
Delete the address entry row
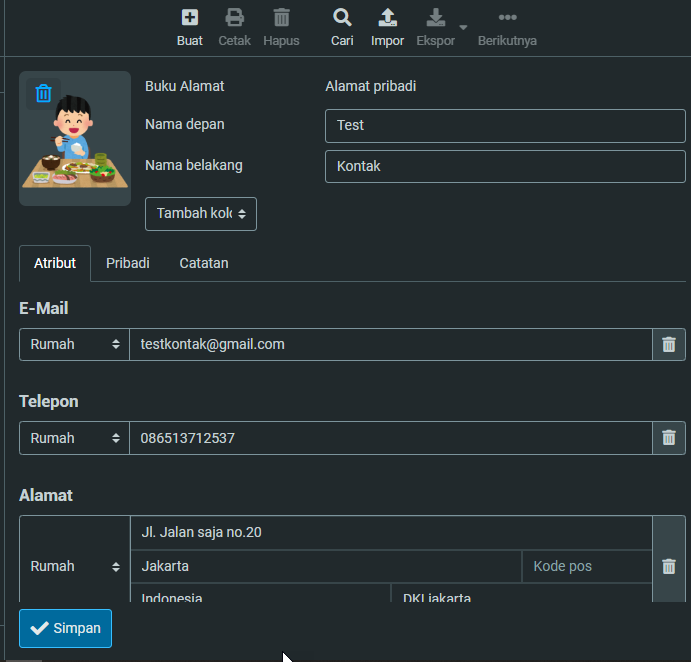pos(669,566)
